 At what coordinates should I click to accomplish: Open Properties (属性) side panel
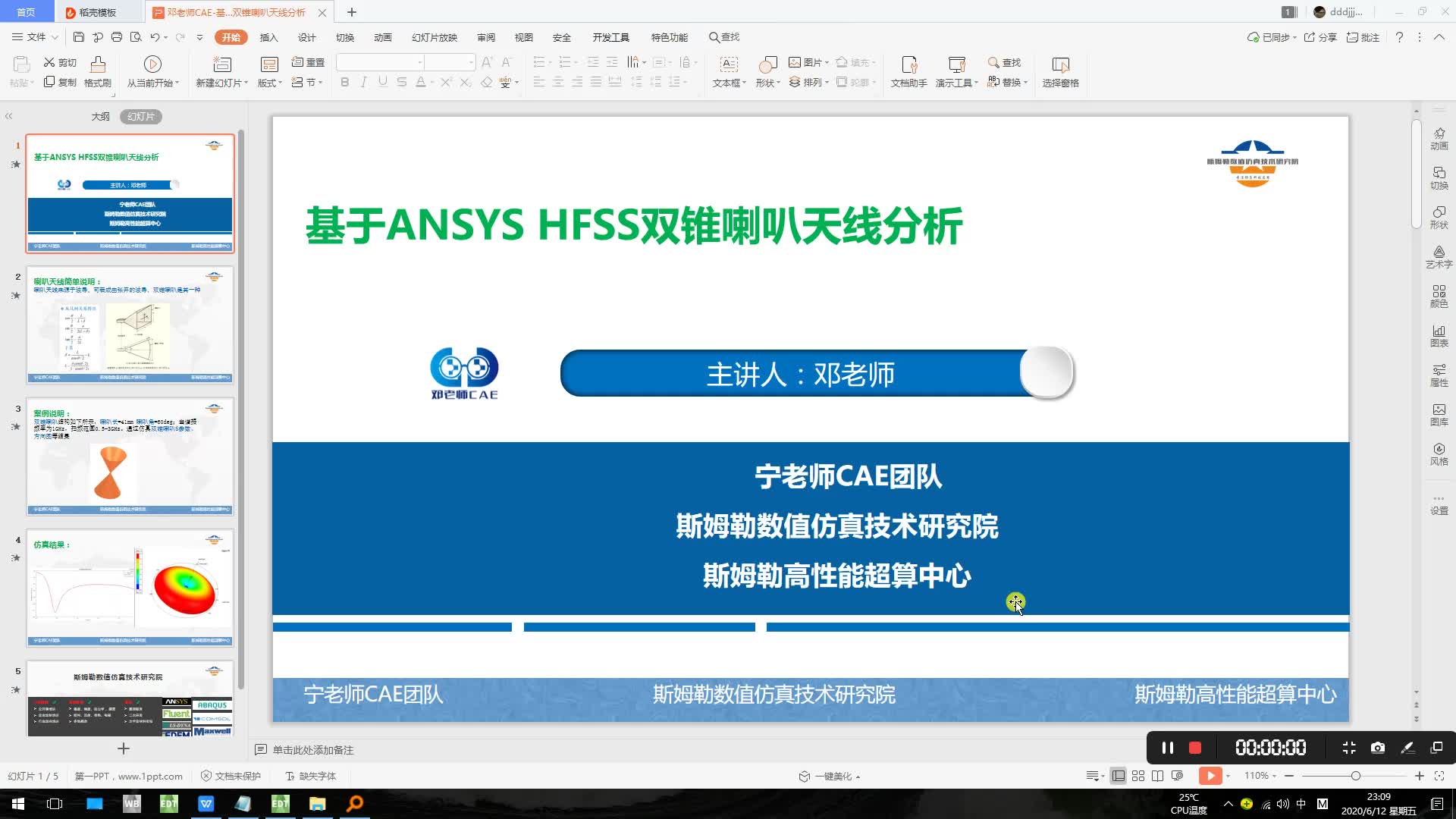click(1439, 375)
